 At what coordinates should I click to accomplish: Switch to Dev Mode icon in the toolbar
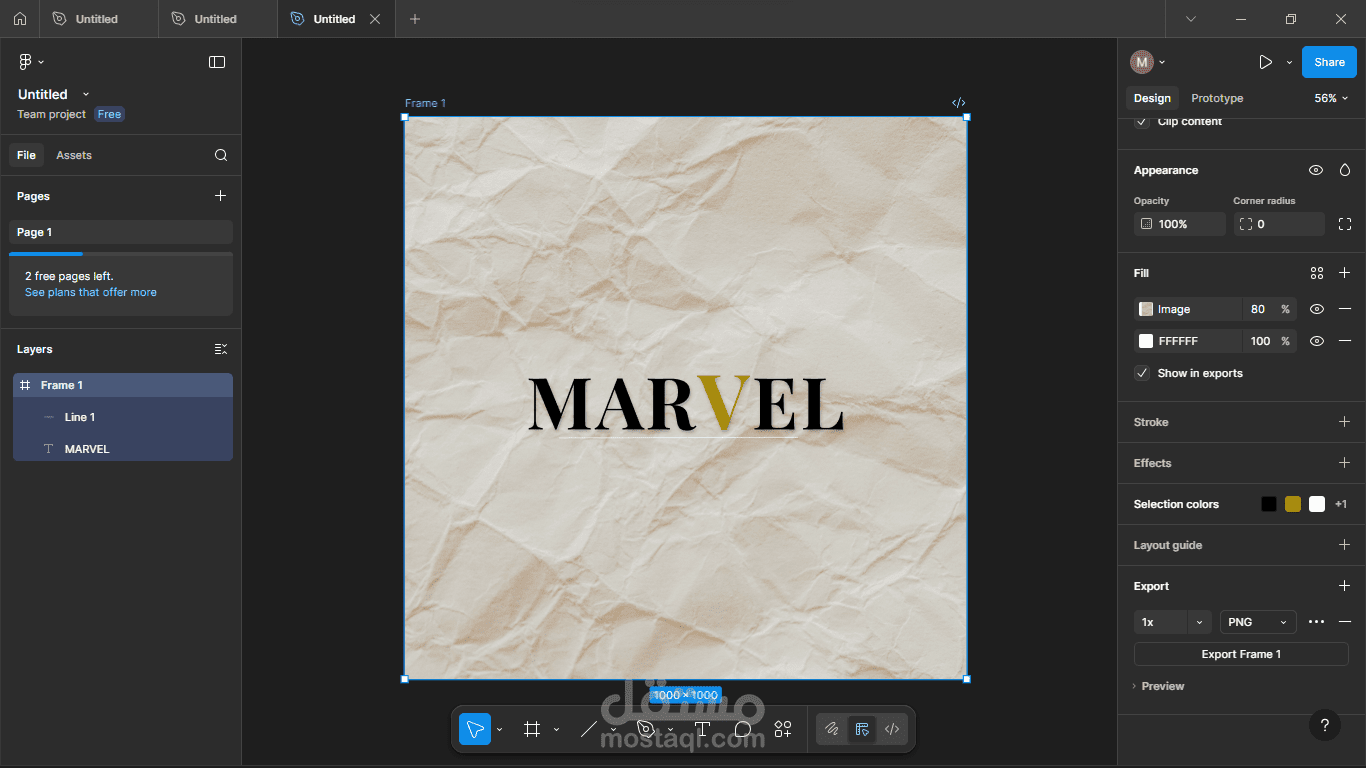(x=892, y=729)
